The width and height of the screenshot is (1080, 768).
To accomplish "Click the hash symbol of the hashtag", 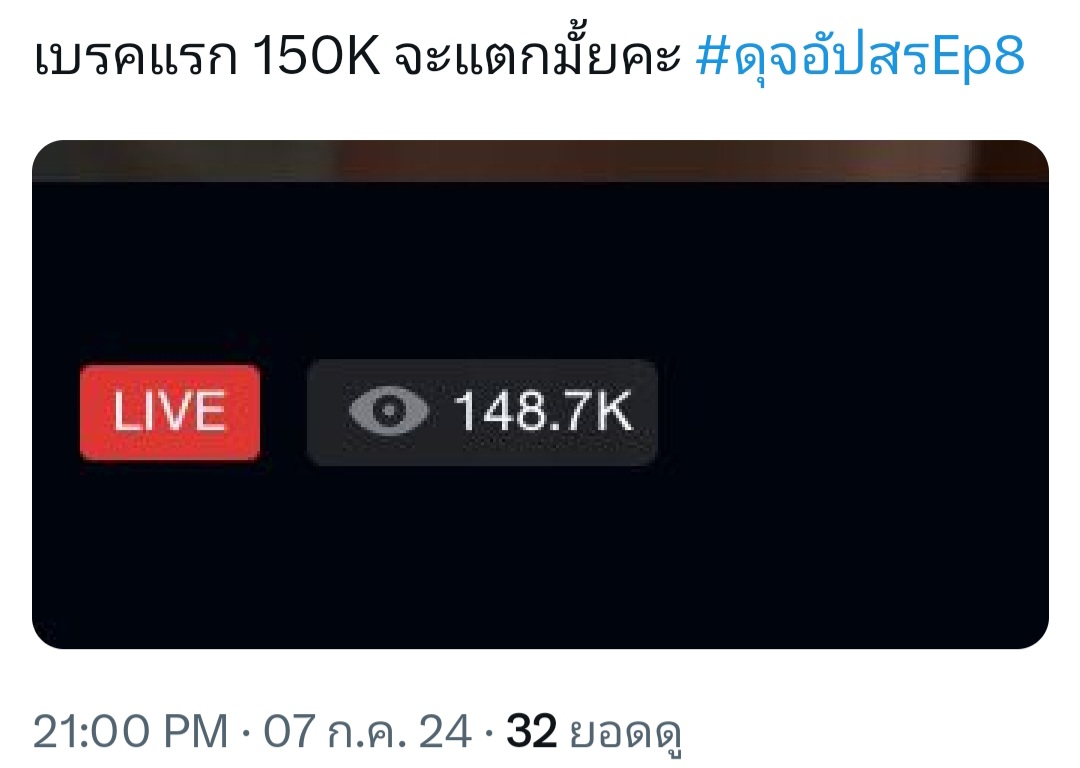I will click(x=712, y=57).
